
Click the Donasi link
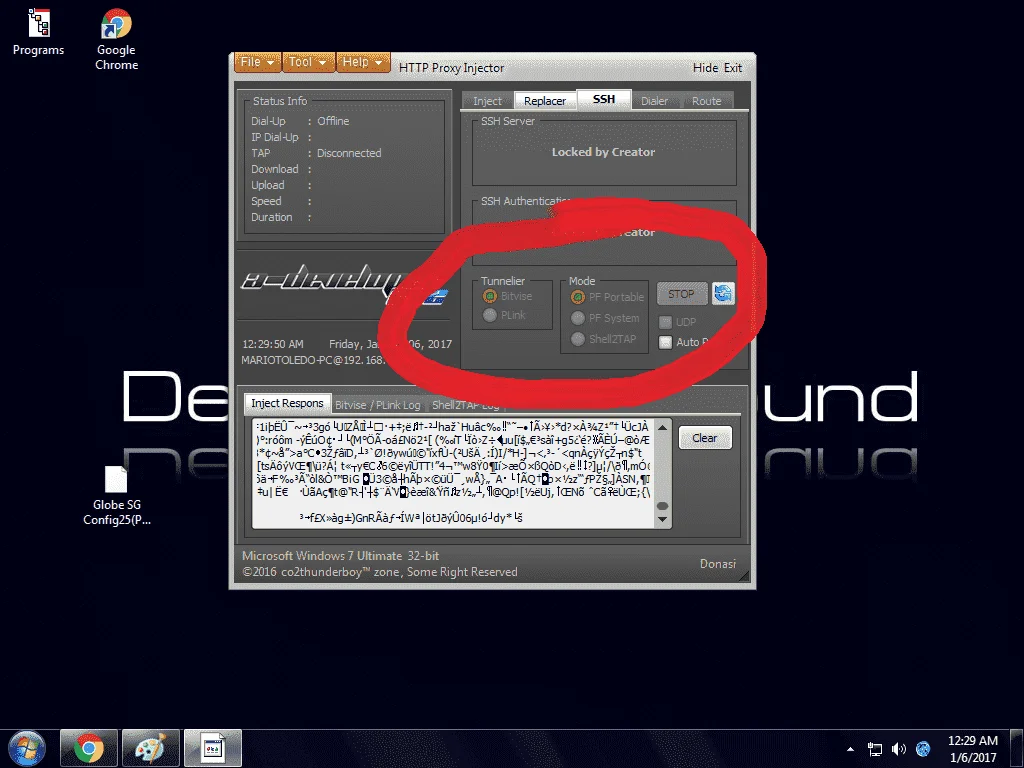[x=718, y=564]
